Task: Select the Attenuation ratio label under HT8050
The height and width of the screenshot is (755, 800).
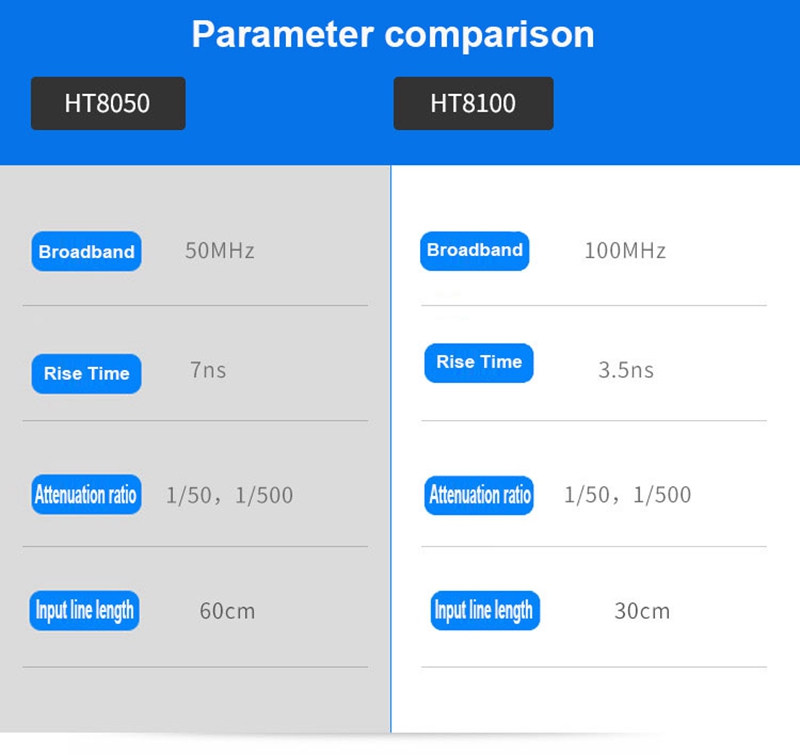Action: pyautogui.click(x=86, y=494)
